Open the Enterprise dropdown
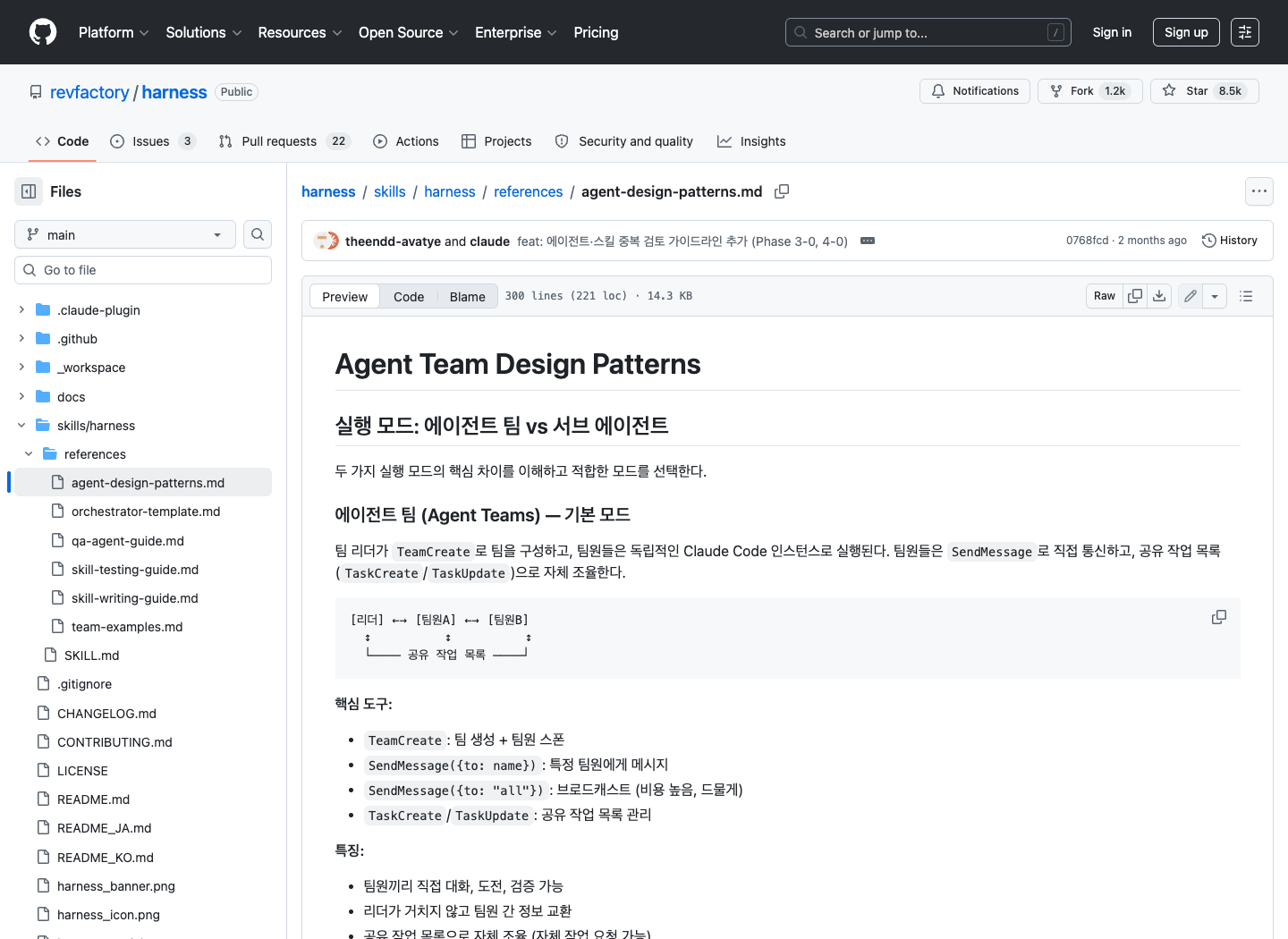This screenshot has height=939, width=1288. click(x=516, y=32)
